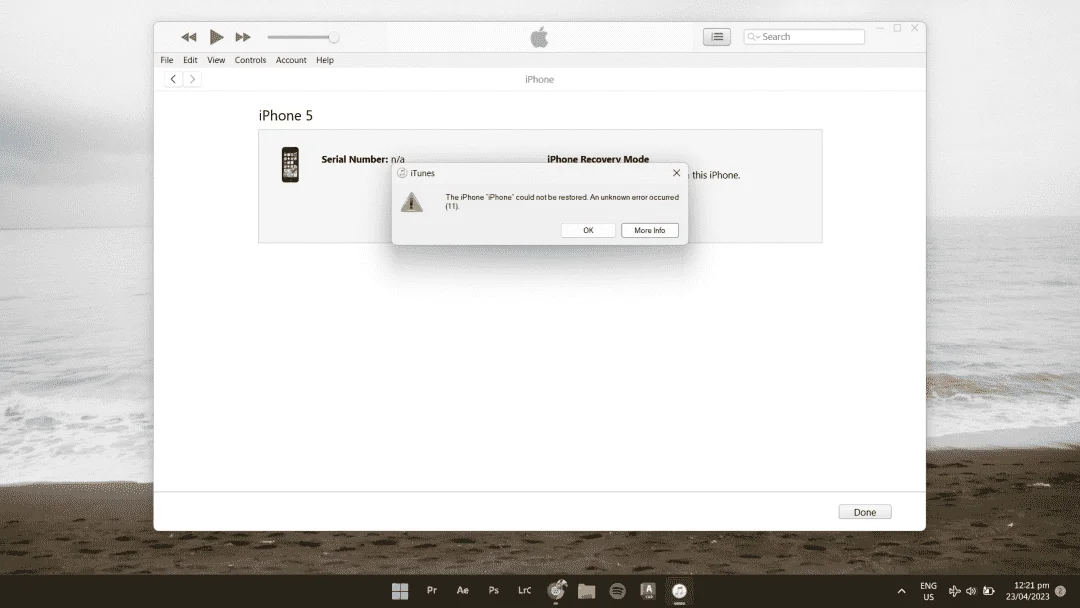Click the iTunes icon in the taskbar
1080x608 pixels.
pyautogui.click(x=679, y=591)
